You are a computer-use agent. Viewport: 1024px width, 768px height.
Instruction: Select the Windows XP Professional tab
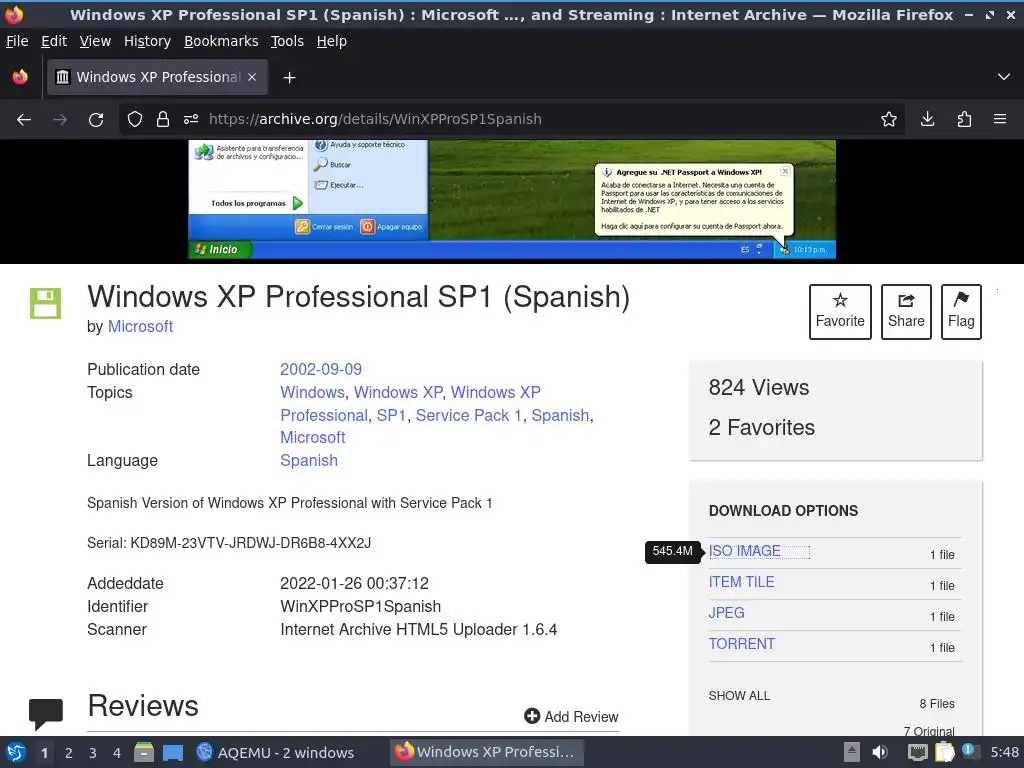[157, 77]
